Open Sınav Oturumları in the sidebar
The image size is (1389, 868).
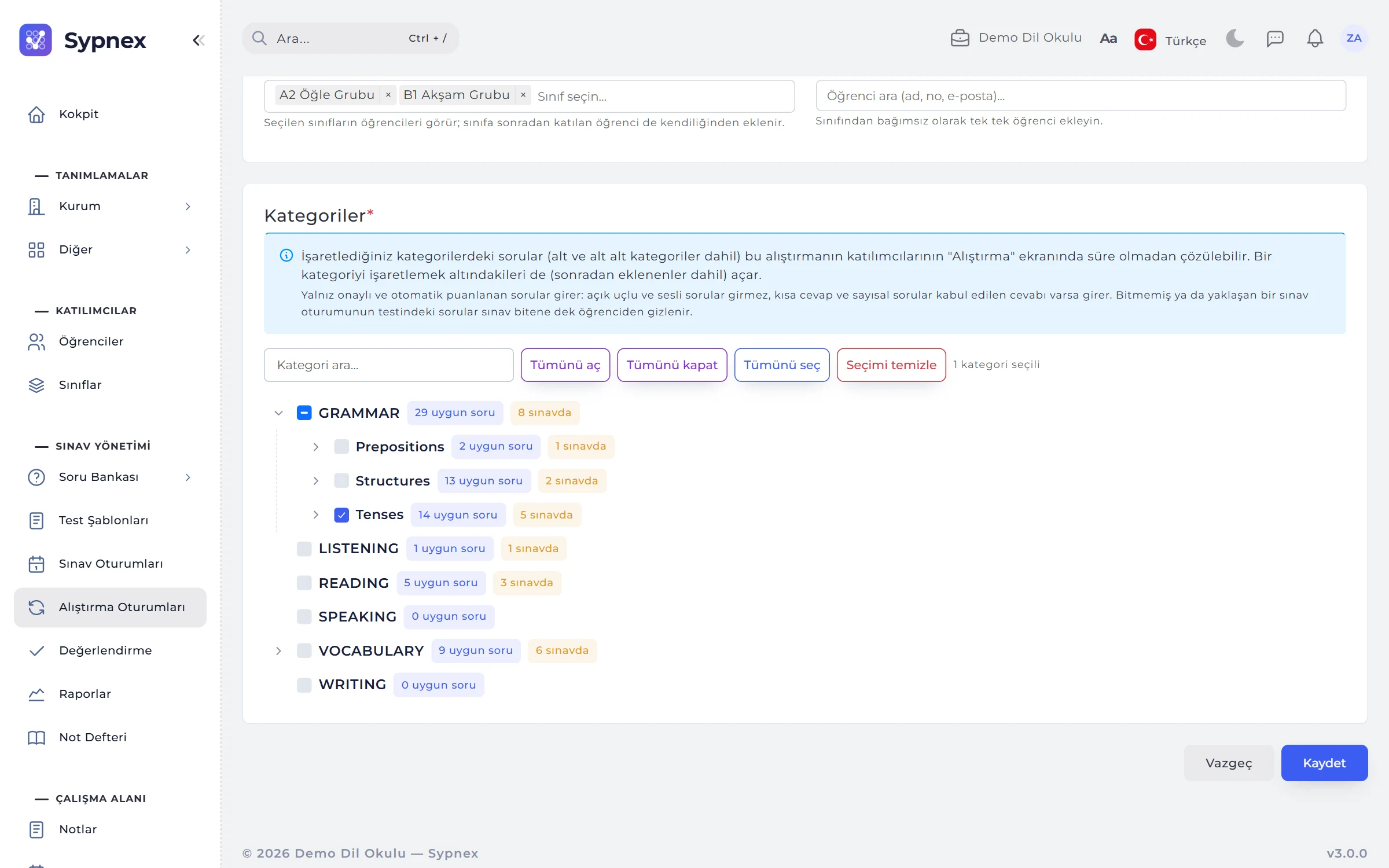110,564
